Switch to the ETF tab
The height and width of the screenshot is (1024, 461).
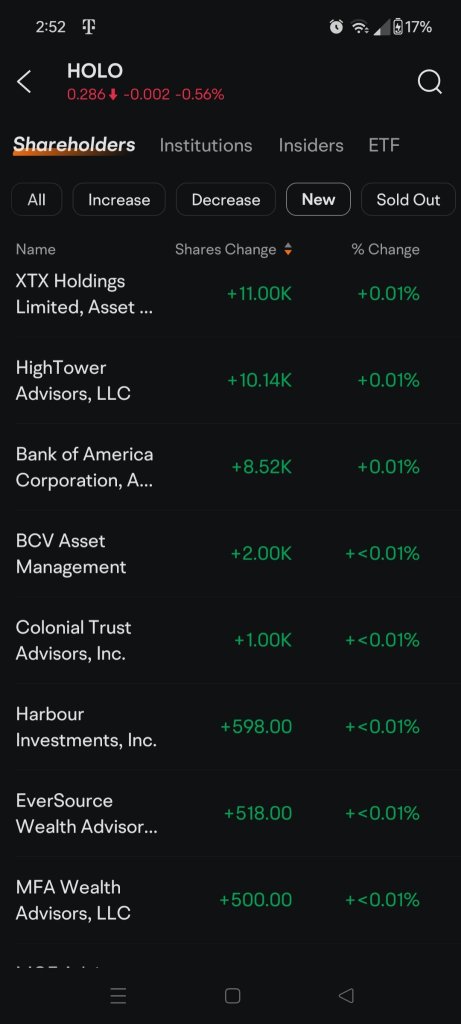point(384,145)
